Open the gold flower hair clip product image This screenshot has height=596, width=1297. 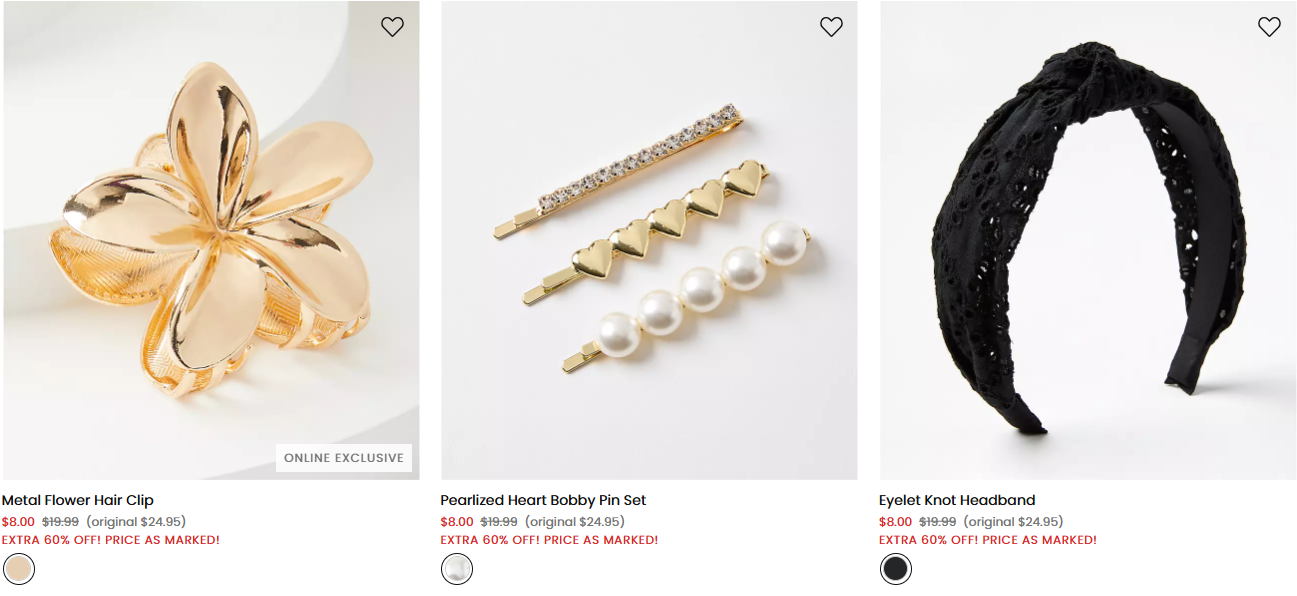pos(210,240)
